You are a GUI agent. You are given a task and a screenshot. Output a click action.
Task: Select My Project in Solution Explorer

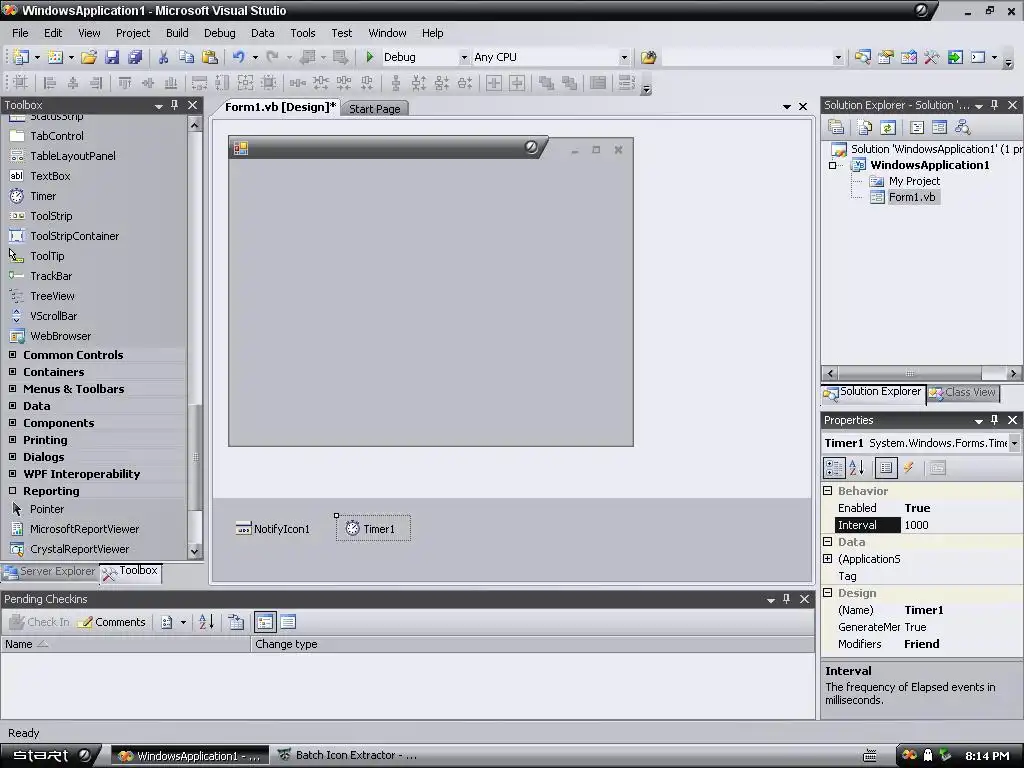click(x=914, y=181)
